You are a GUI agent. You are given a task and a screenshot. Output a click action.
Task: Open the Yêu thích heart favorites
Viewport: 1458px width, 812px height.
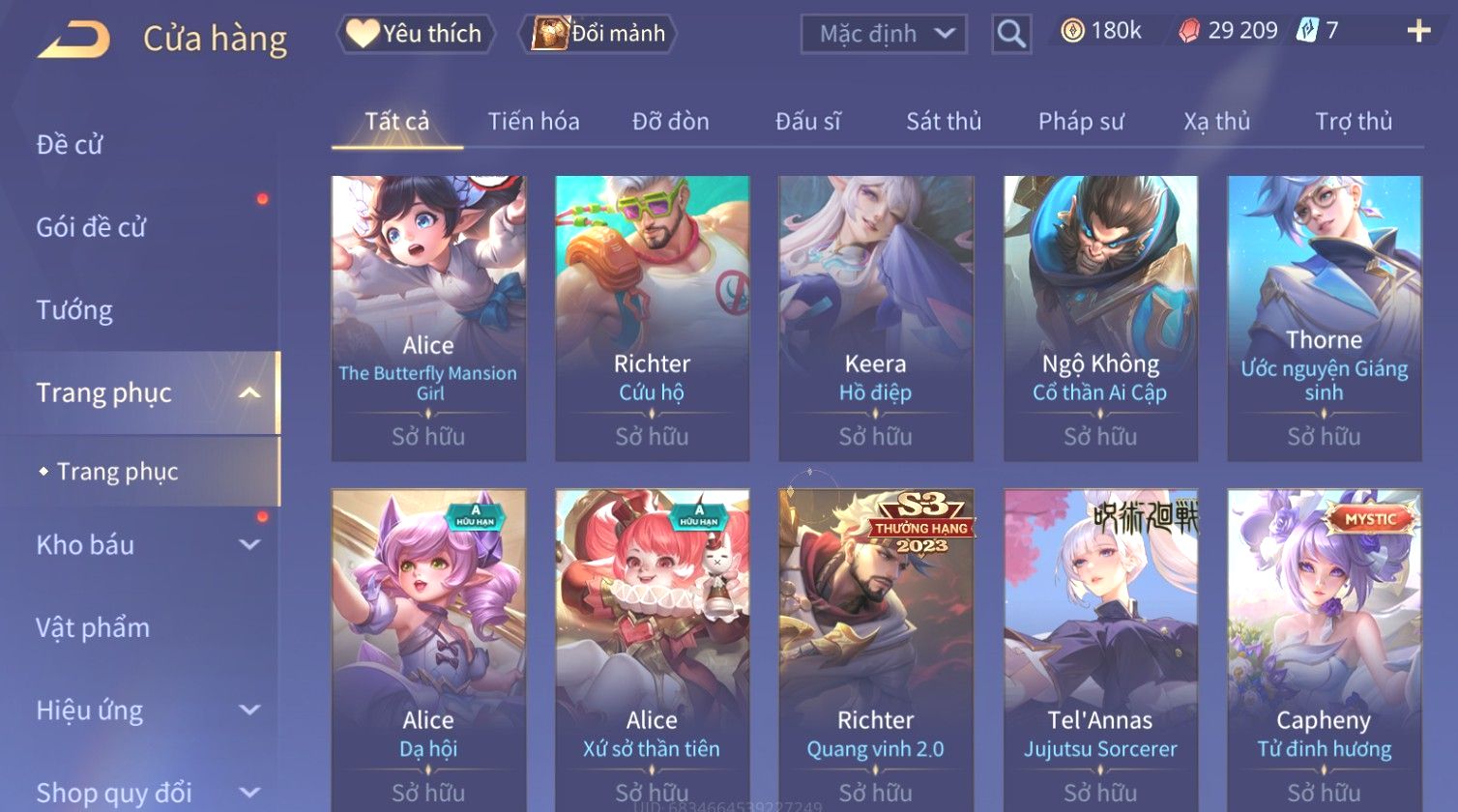pyautogui.click(x=415, y=34)
